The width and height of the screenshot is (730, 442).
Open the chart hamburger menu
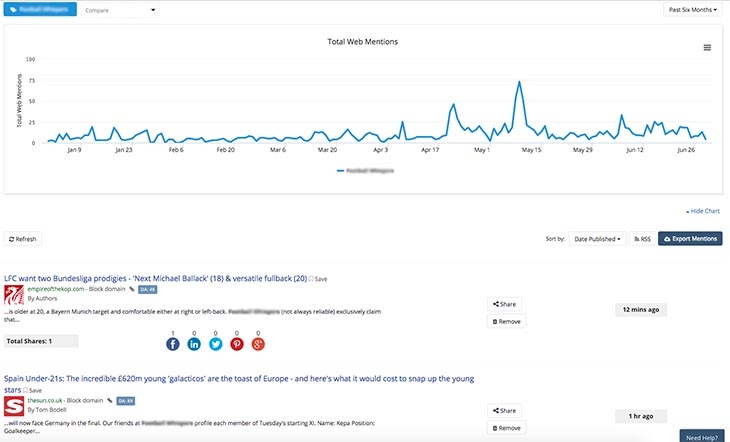(x=707, y=48)
